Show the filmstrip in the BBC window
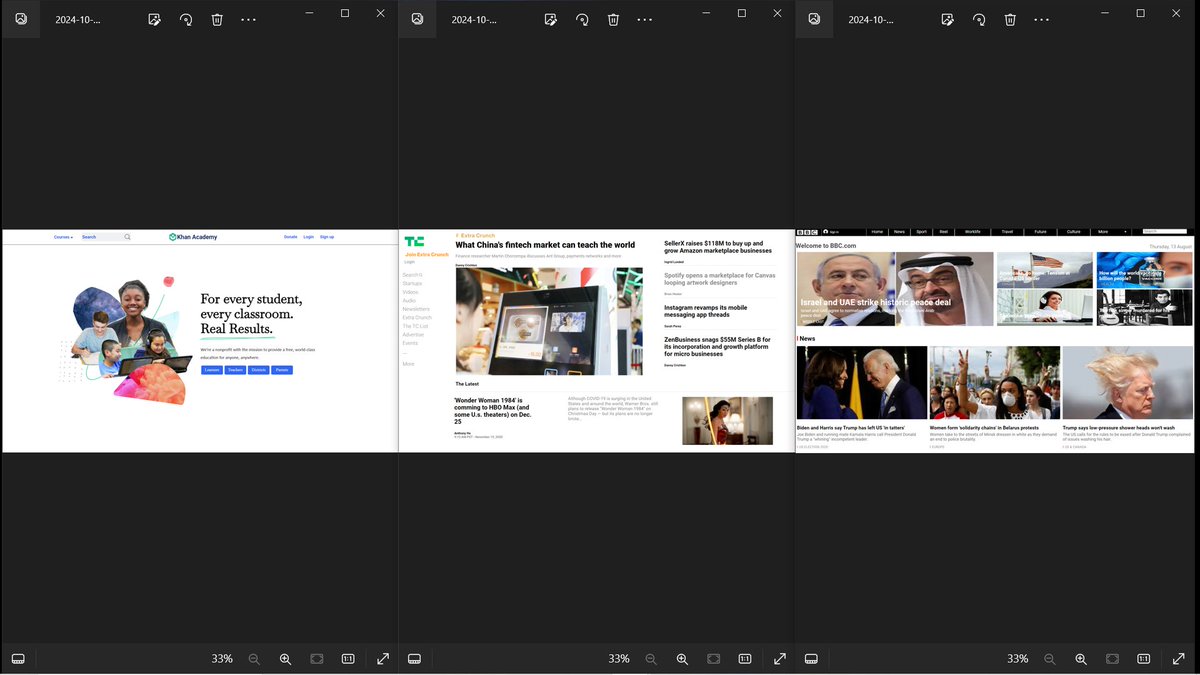This screenshot has height=675, width=1200. pos(811,659)
